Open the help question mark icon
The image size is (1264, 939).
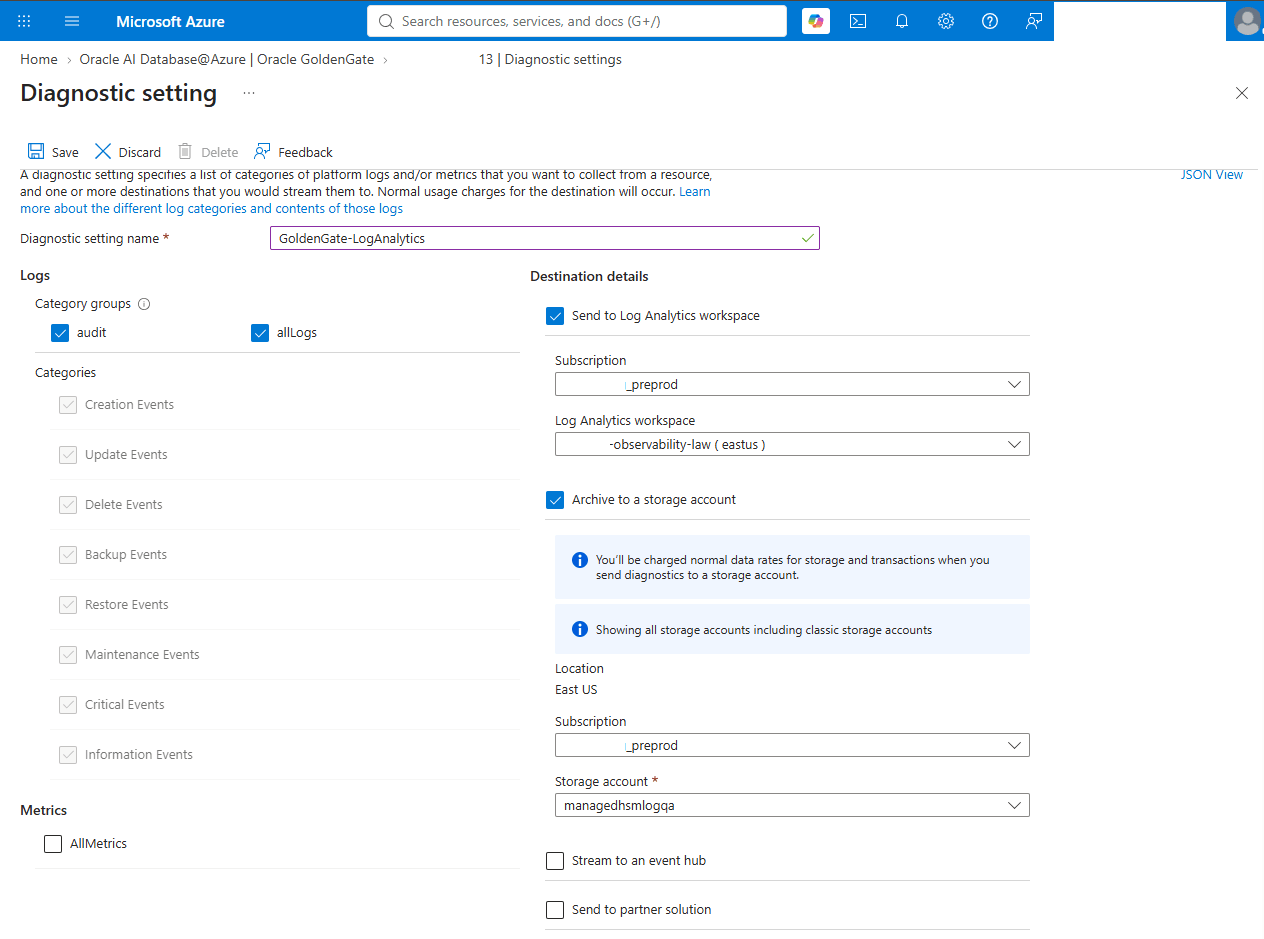(x=990, y=21)
